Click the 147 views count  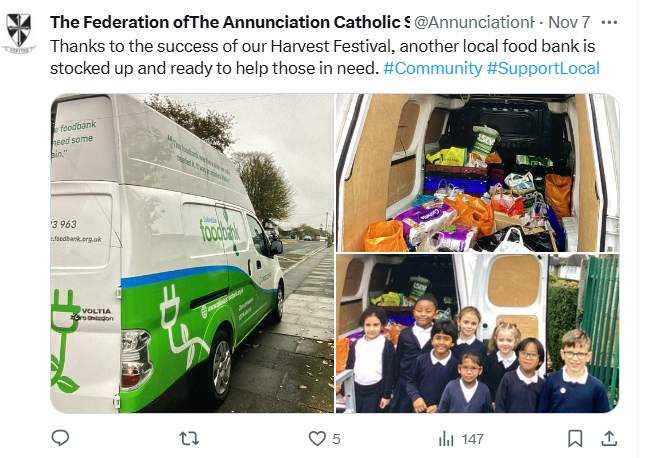tap(473, 439)
